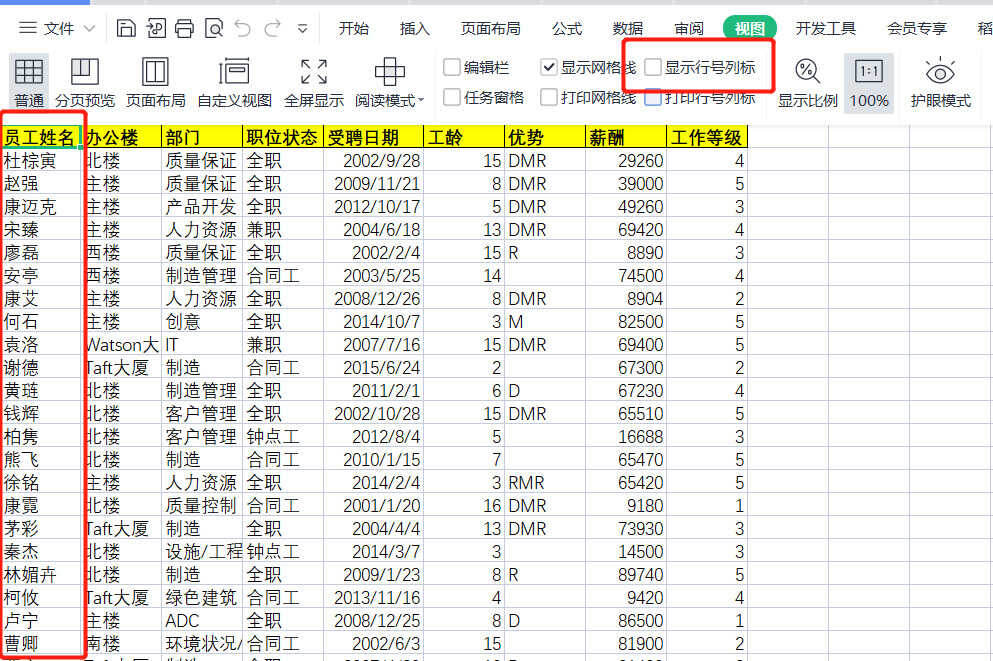
Task: Expand the 文件 menu dropdown arrow
Action: point(89,29)
